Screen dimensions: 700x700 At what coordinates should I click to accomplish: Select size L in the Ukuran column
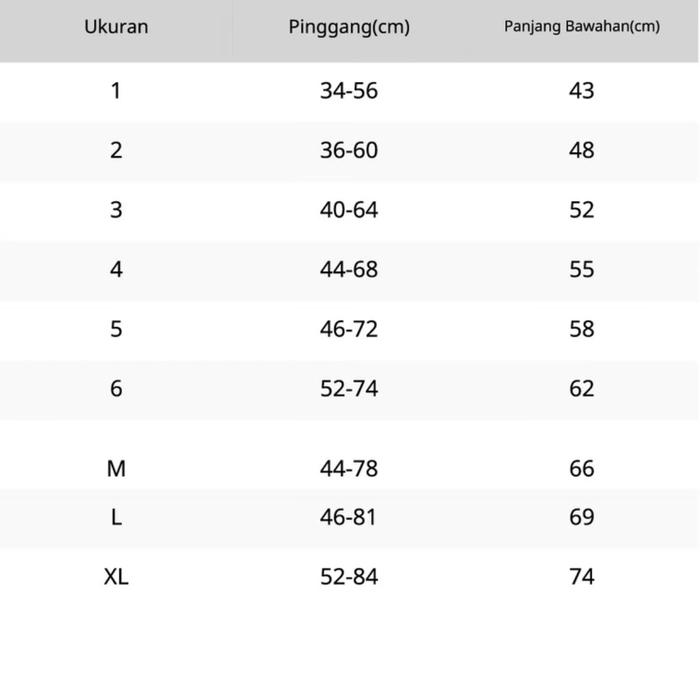(116, 518)
